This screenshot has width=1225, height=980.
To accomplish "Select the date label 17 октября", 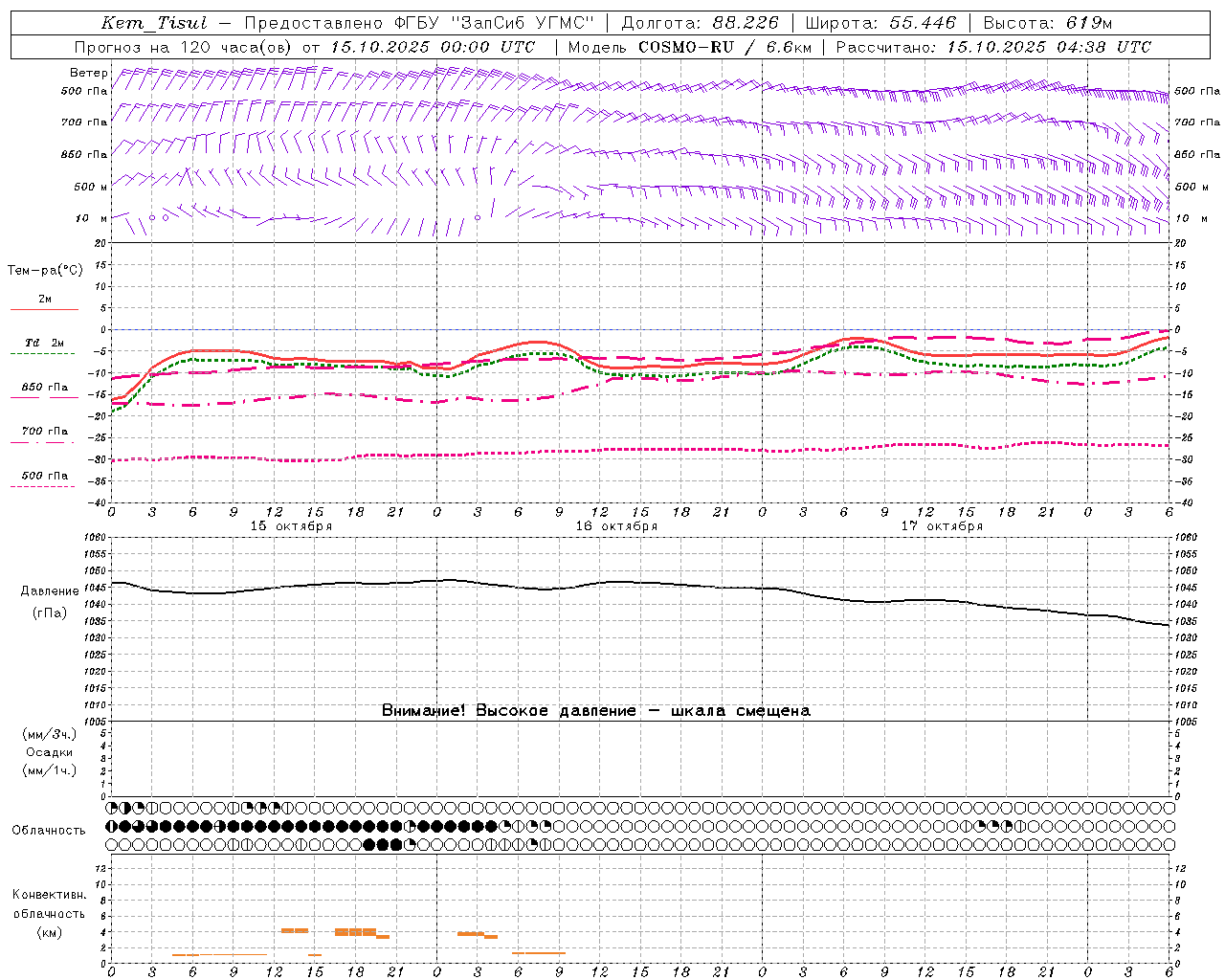I will (942, 526).
